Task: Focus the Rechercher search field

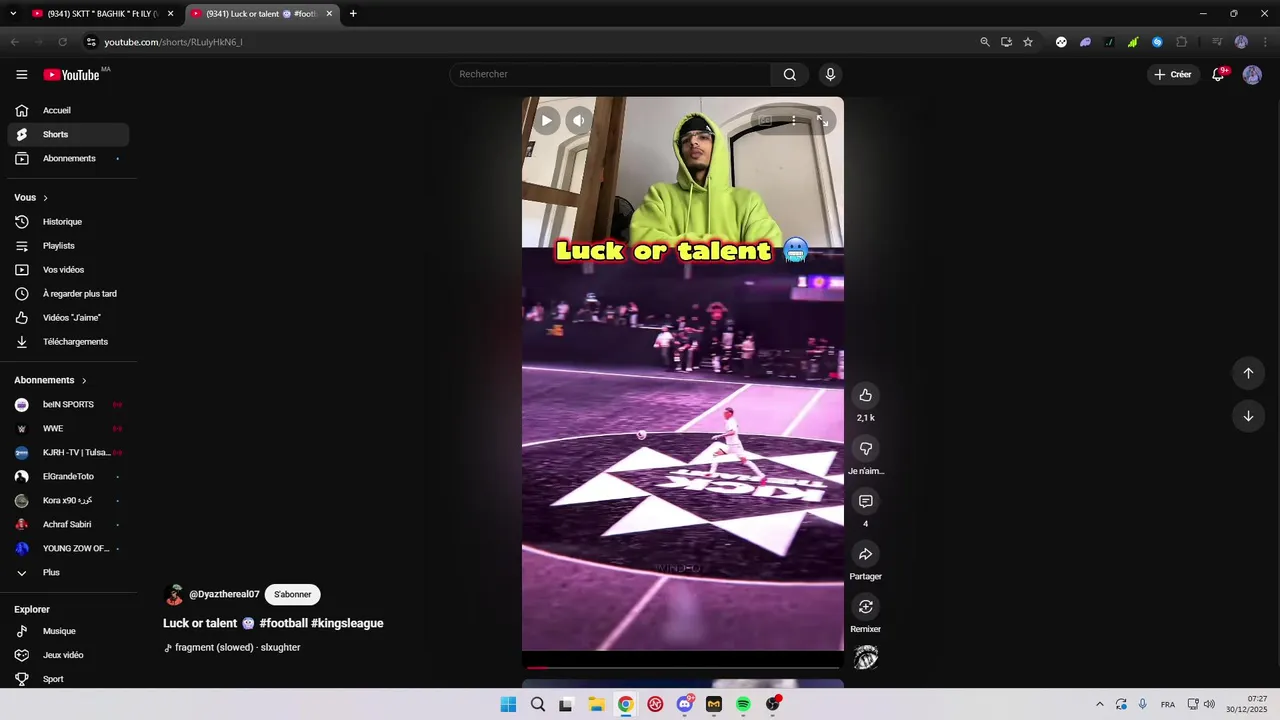Action: tap(610, 74)
